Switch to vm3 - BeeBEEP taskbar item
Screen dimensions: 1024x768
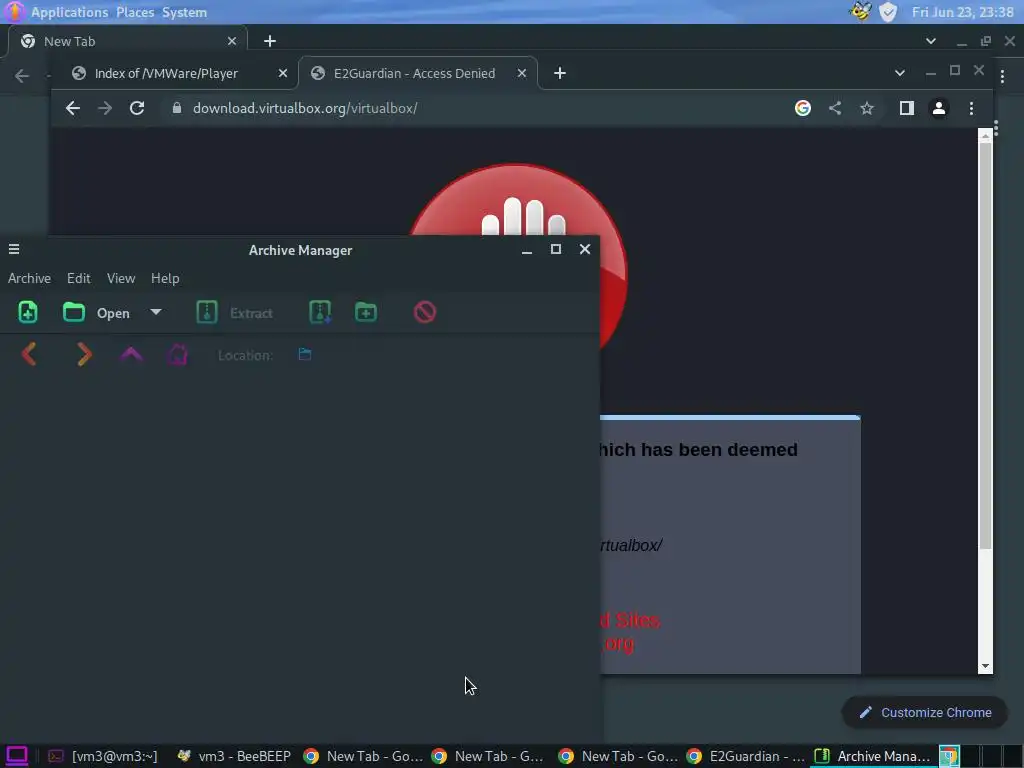coord(234,756)
